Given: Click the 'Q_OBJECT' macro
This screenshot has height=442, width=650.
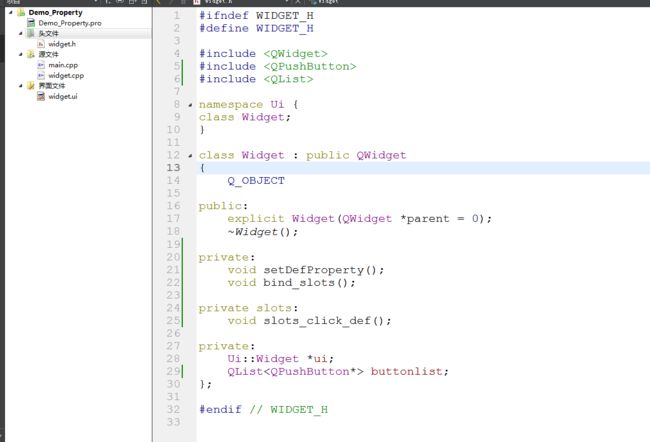Looking at the screenshot, I should [256, 181].
